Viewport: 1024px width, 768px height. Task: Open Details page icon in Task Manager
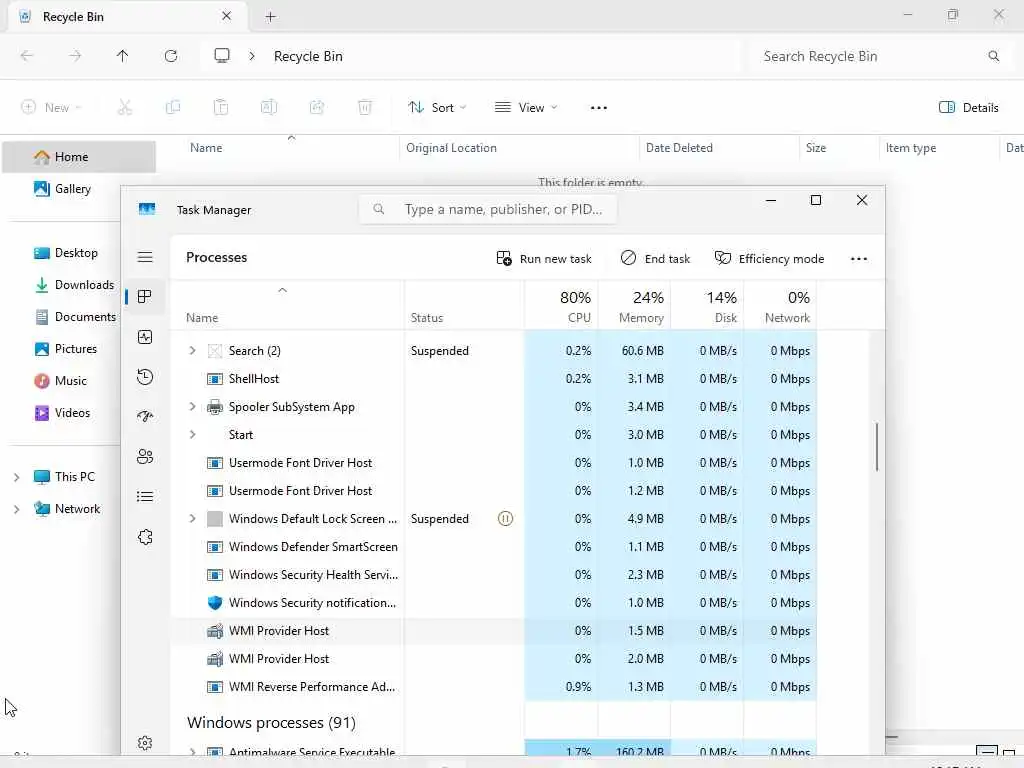(x=145, y=497)
